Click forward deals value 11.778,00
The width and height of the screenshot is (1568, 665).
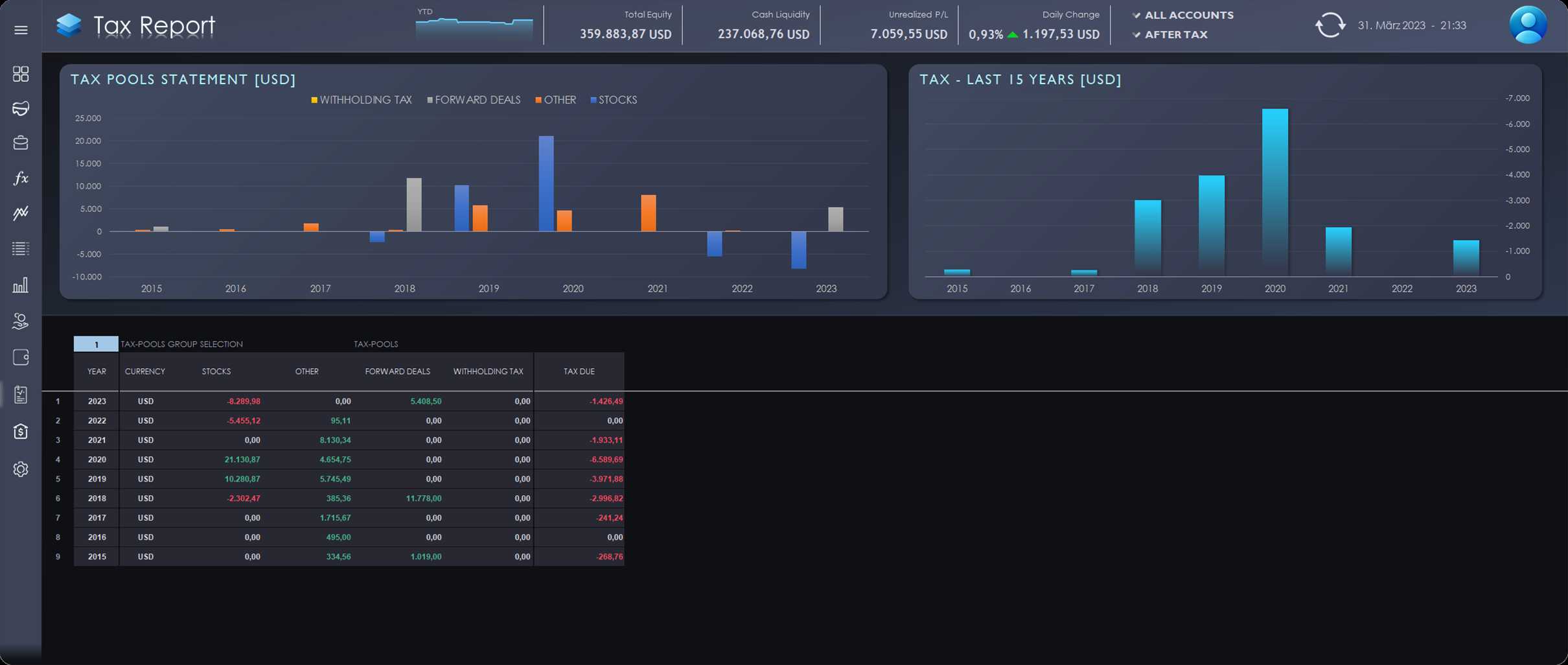(x=423, y=498)
